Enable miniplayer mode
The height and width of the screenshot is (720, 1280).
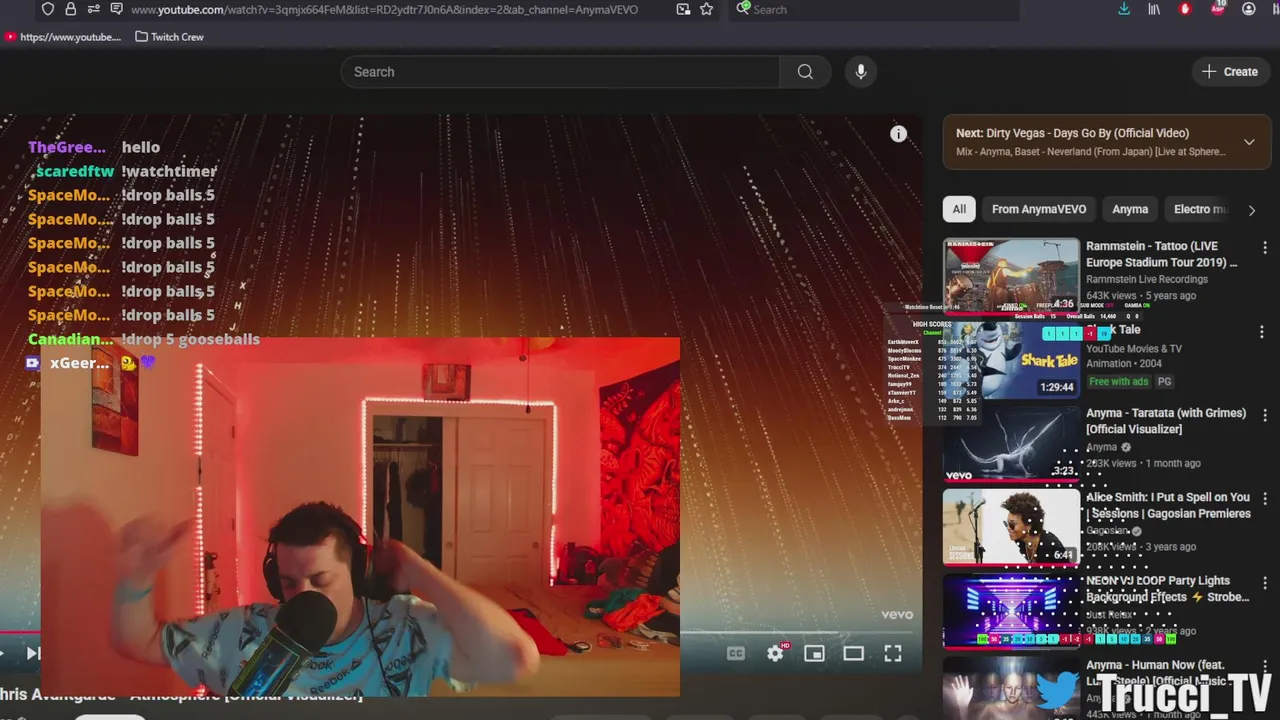coord(814,653)
